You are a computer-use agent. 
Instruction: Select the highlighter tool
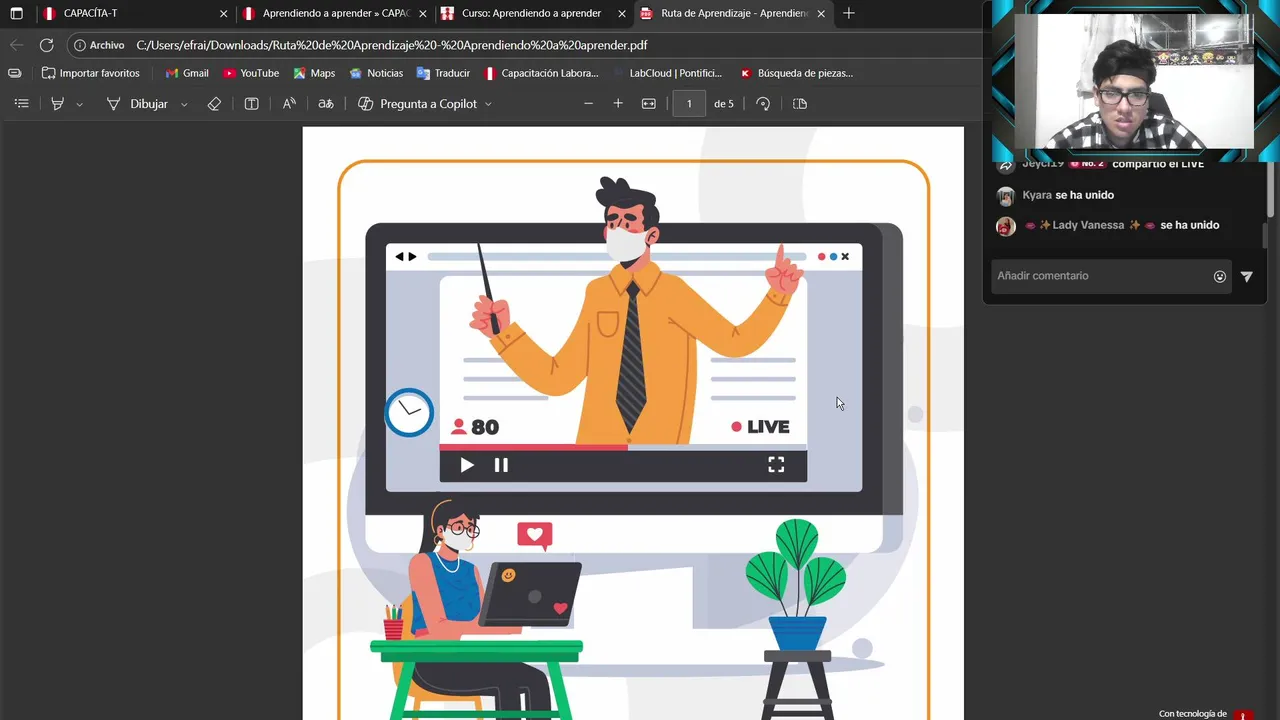click(x=57, y=104)
